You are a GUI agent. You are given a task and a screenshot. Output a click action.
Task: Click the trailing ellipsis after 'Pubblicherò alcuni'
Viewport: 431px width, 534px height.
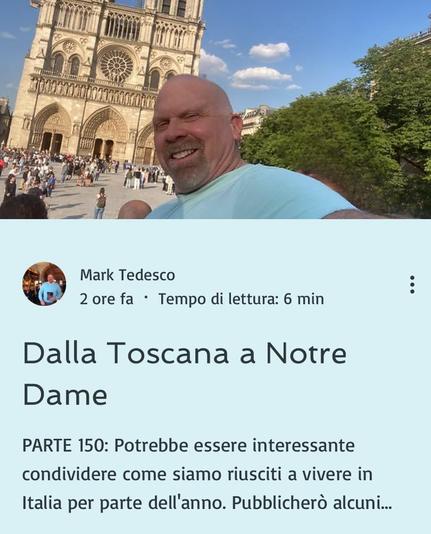click(x=386, y=503)
